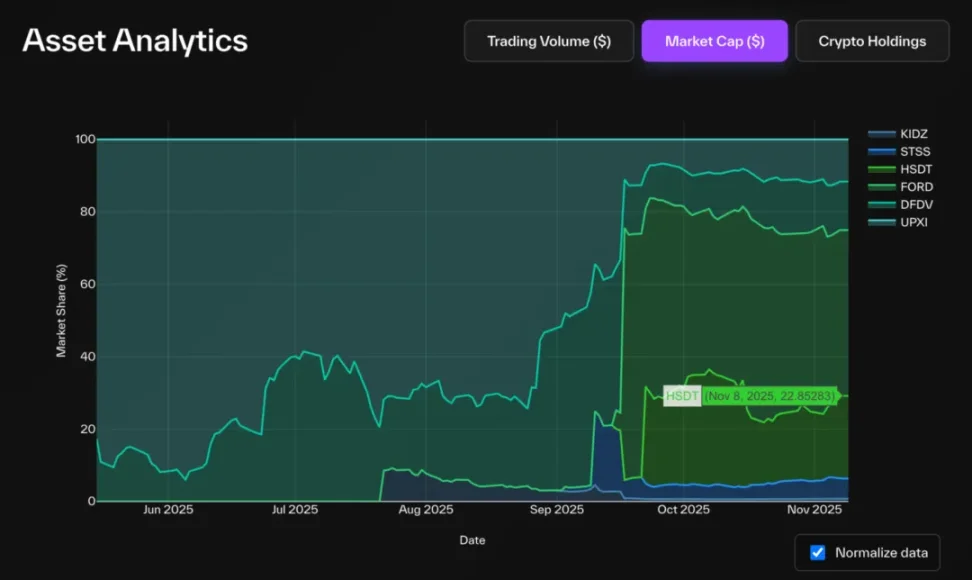
Task: Click the HSDT tooltip label on chart
Action: [682, 396]
